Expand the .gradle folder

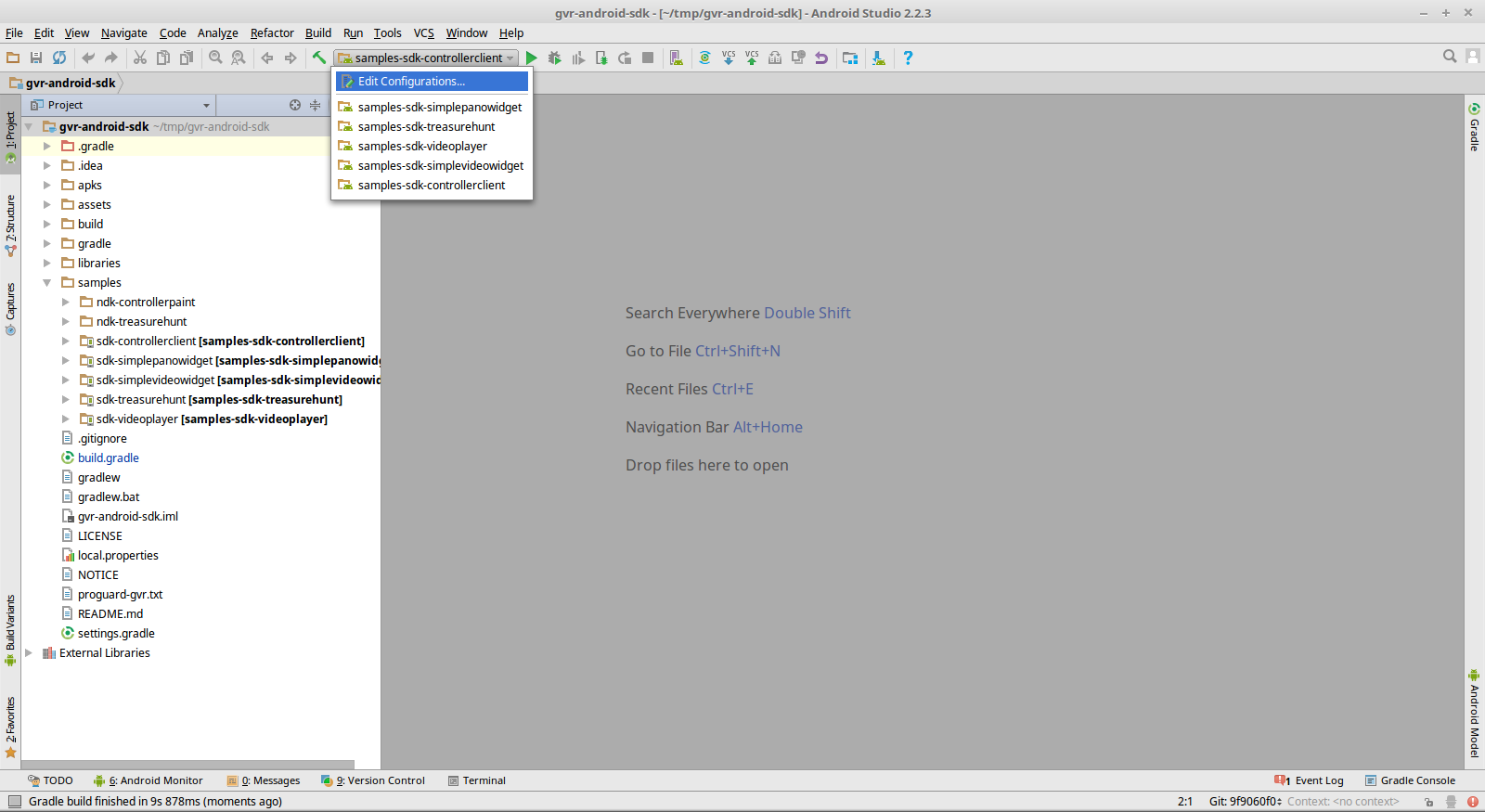click(47, 147)
